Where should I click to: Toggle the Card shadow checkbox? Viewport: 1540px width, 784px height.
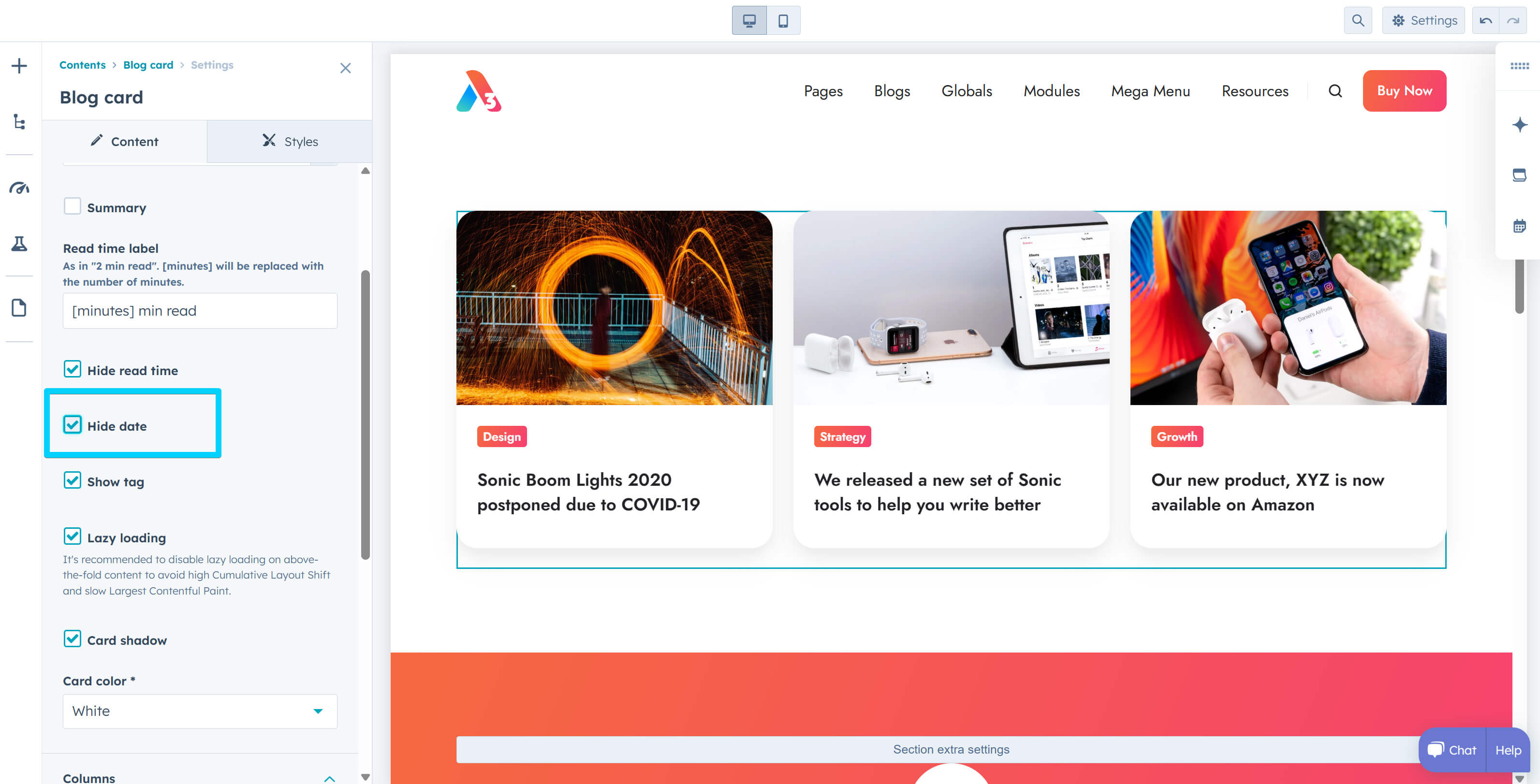pos(73,639)
